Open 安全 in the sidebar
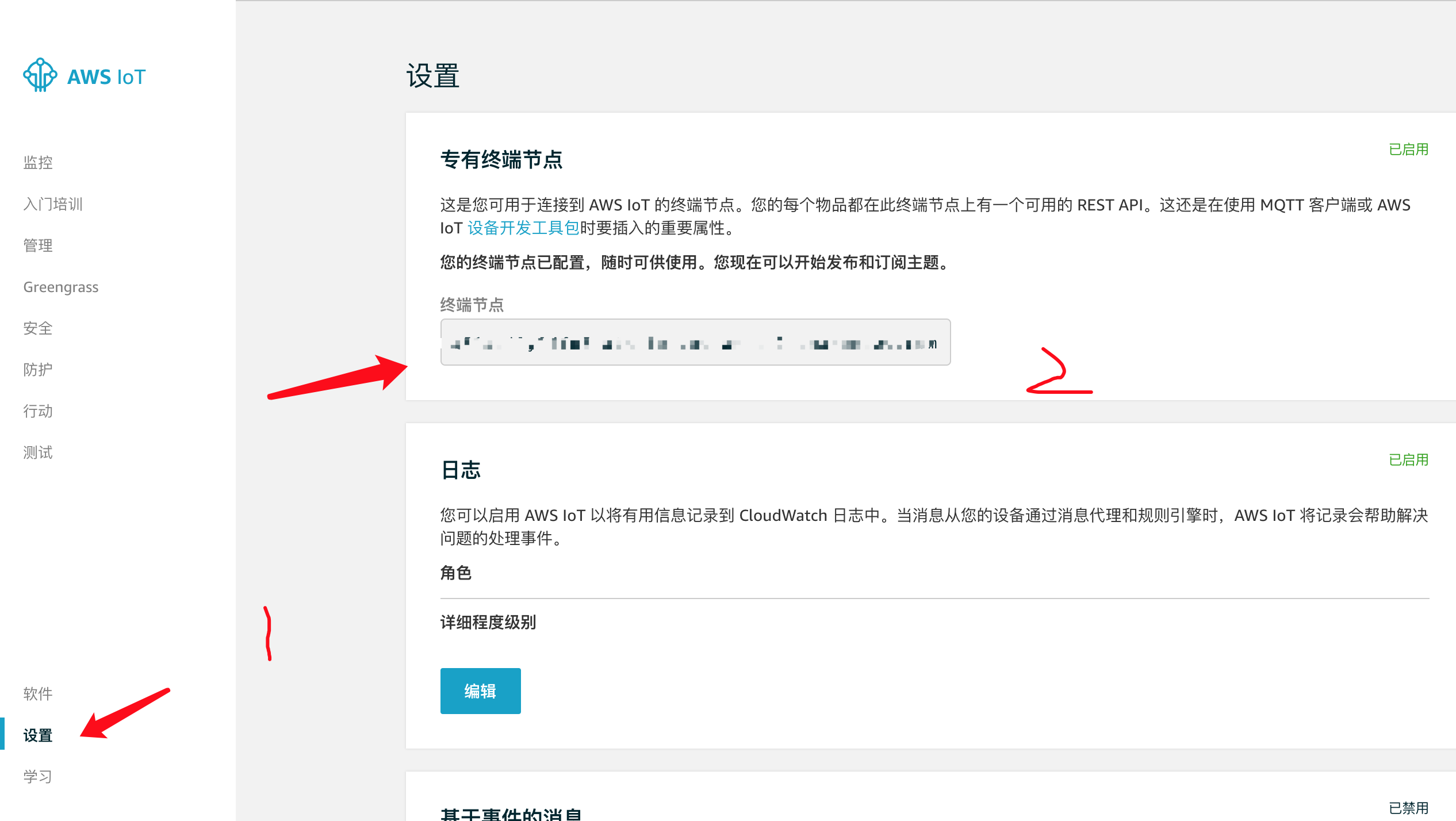The width and height of the screenshot is (1456, 821). [x=37, y=328]
